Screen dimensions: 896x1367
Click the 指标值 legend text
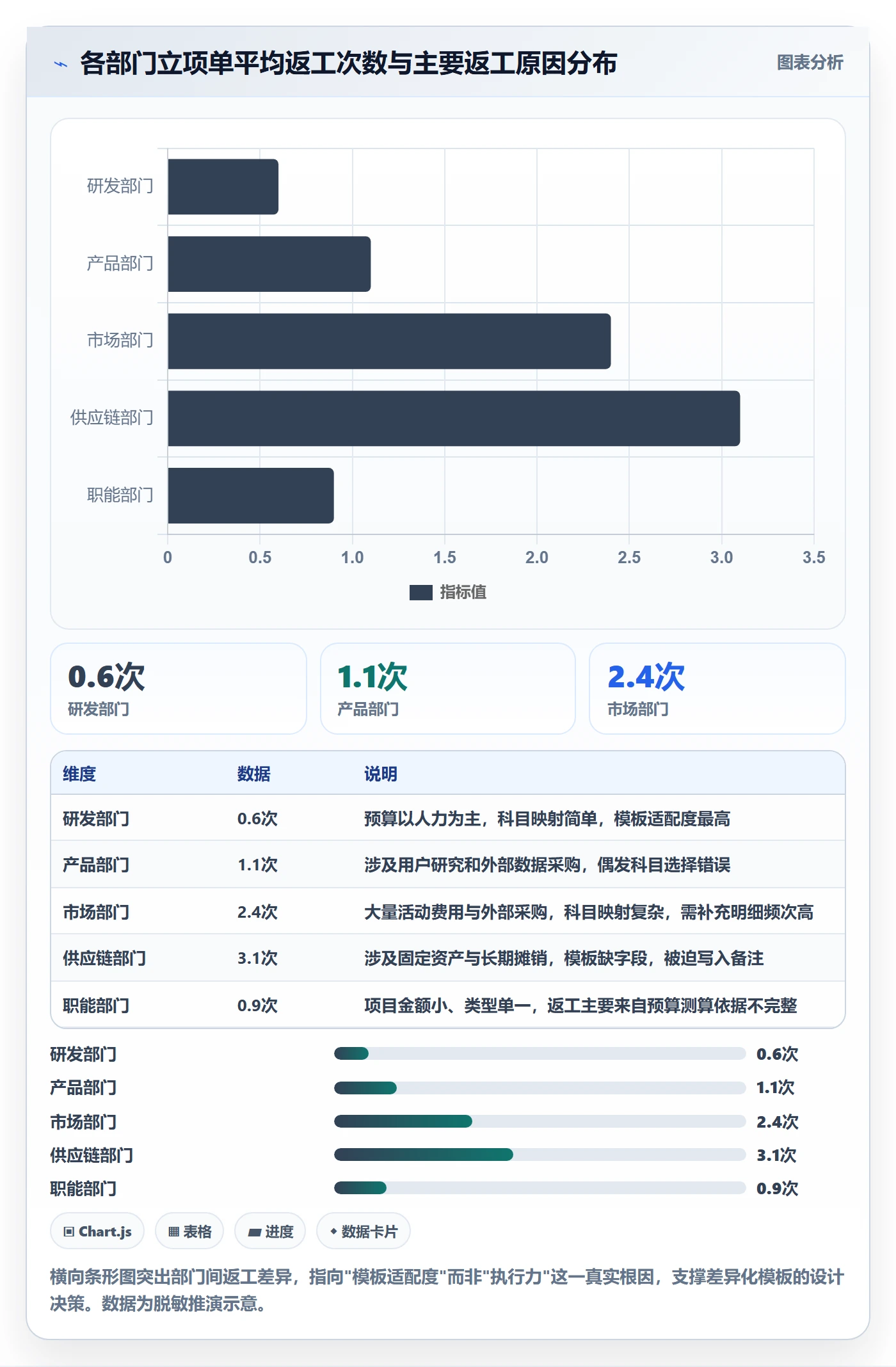coord(463,593)
